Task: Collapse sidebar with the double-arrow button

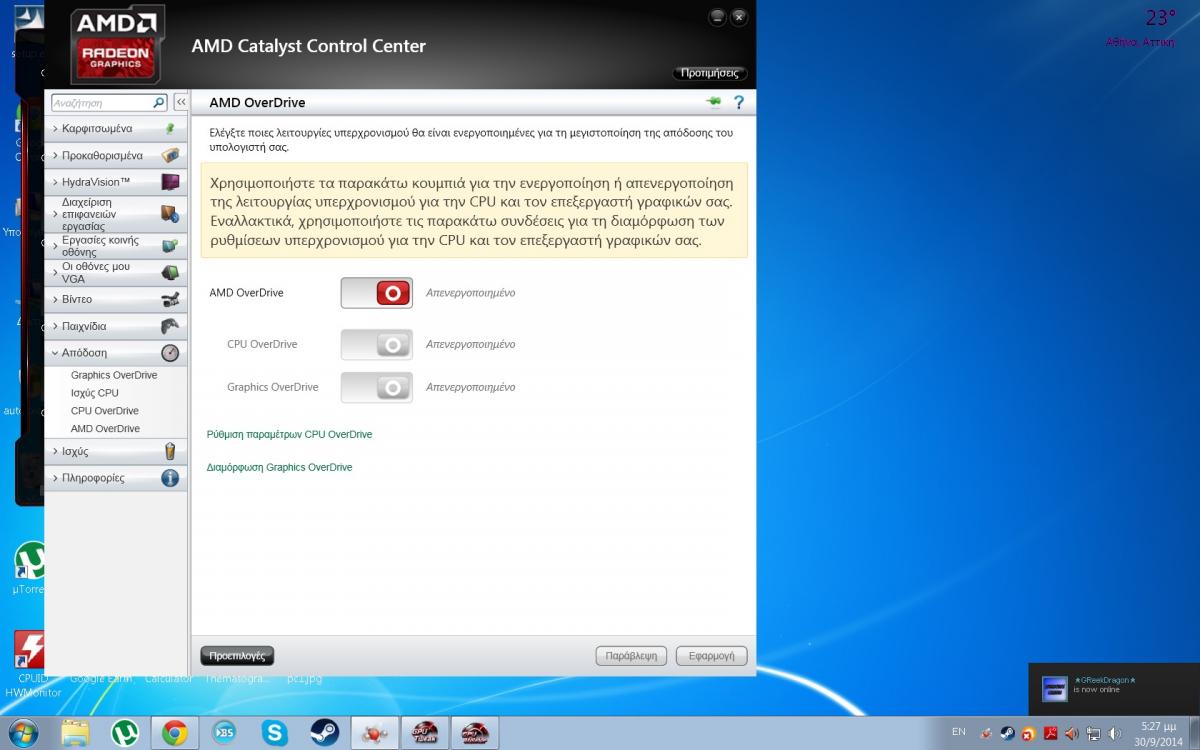Action: 181,102
